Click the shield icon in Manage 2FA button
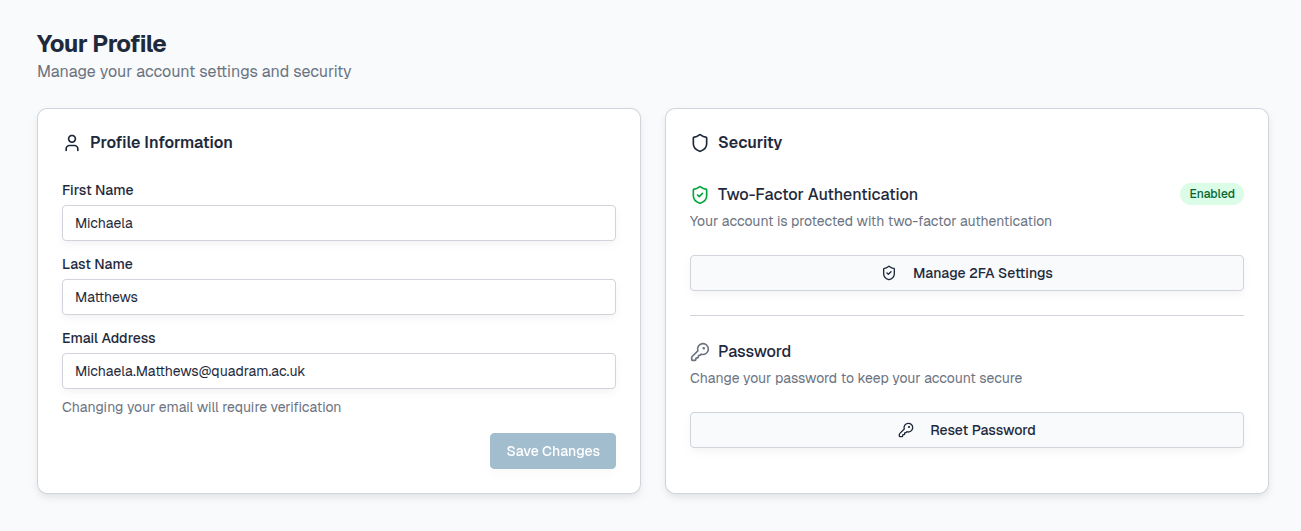 click(889, 273)
